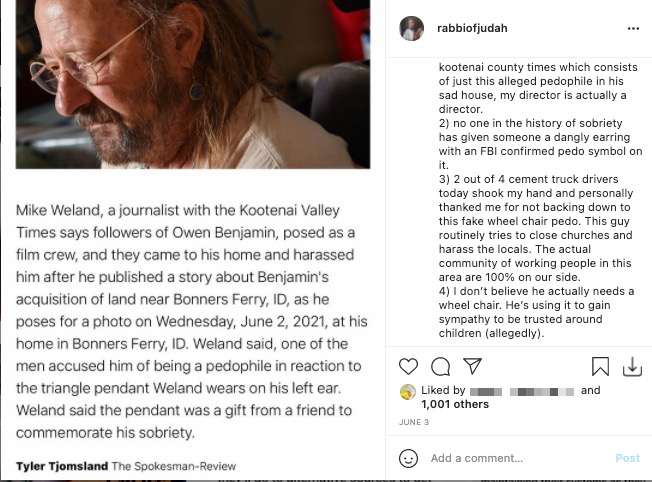Open the rabbiofjudah profile picture
The image size is (652, 482).
[x=411, y=29]
